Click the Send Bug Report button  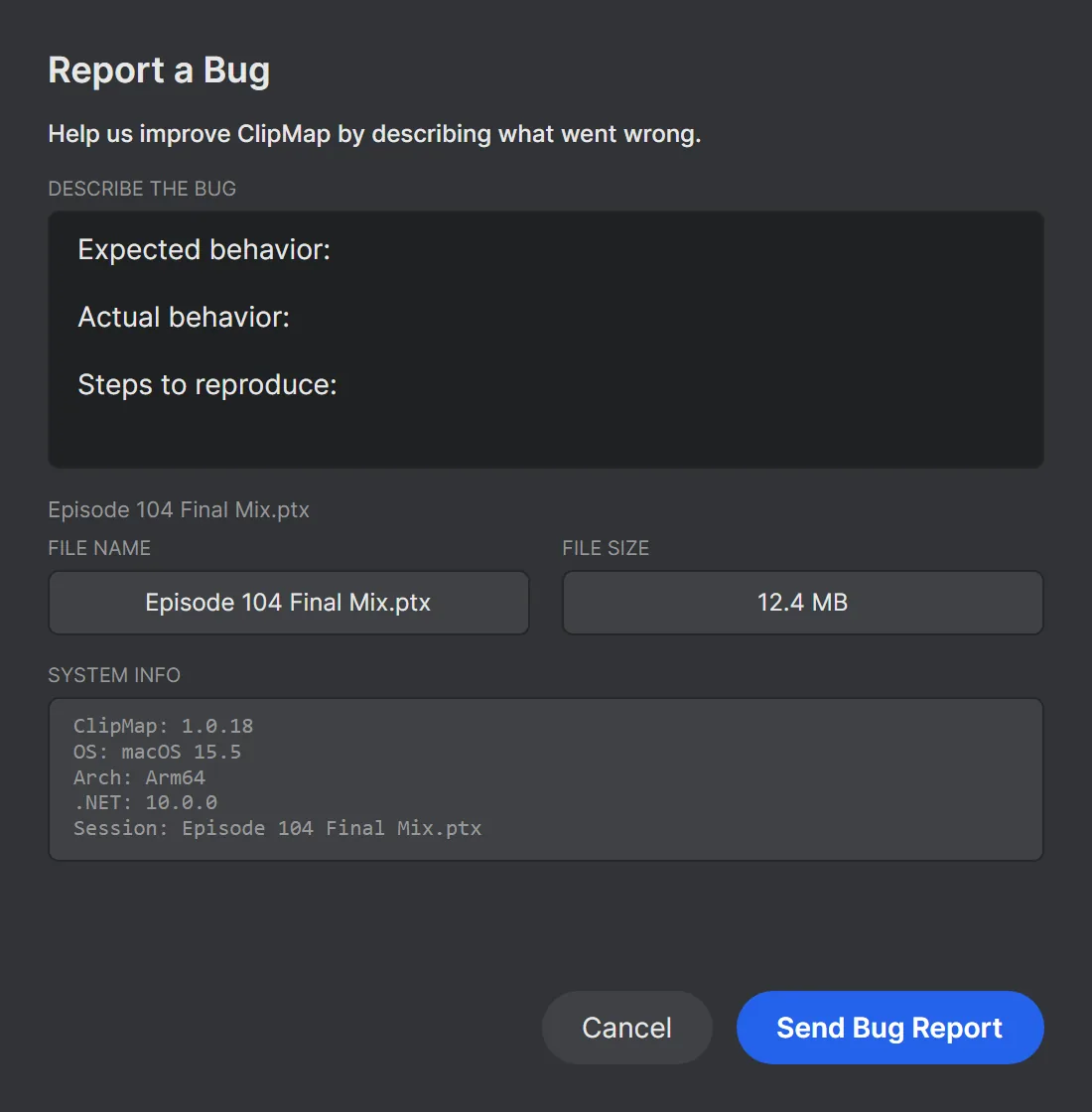(x=889, y=1028)
